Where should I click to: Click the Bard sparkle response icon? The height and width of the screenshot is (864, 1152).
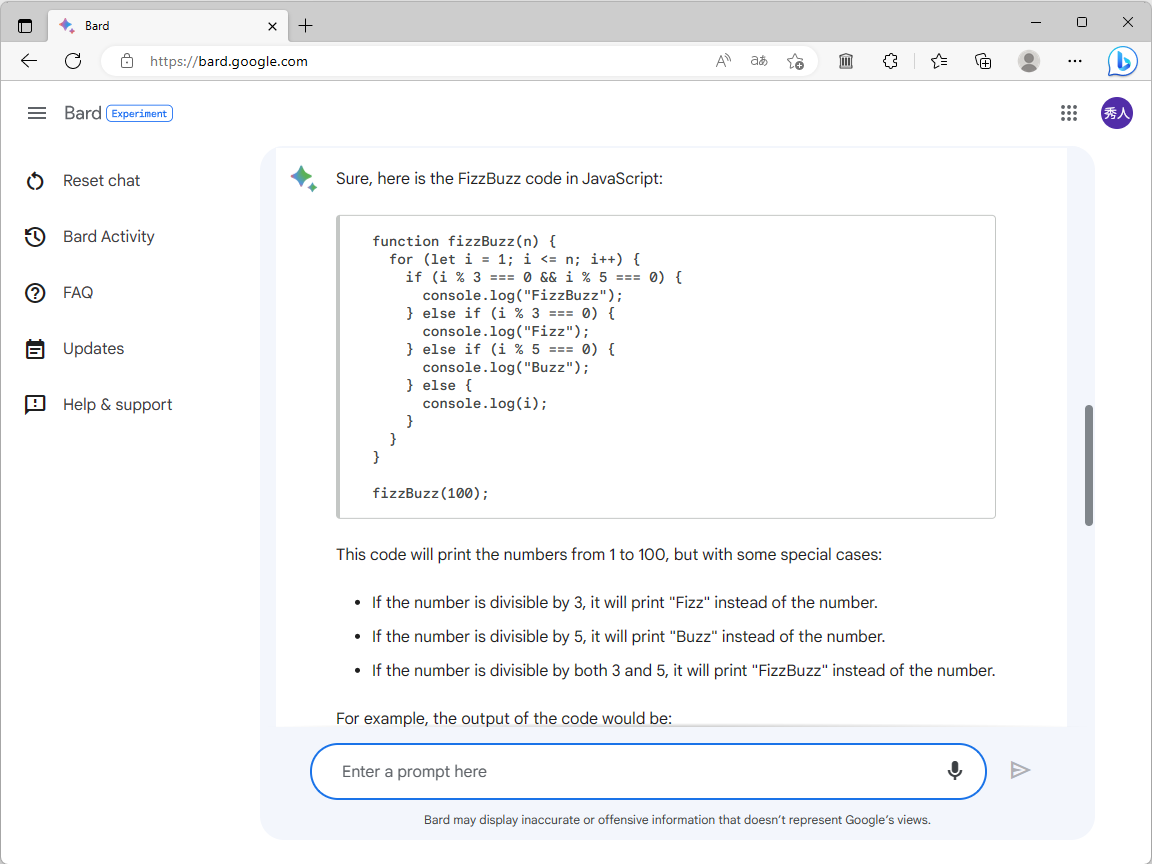pyautogui.click(x=303, y=179)
